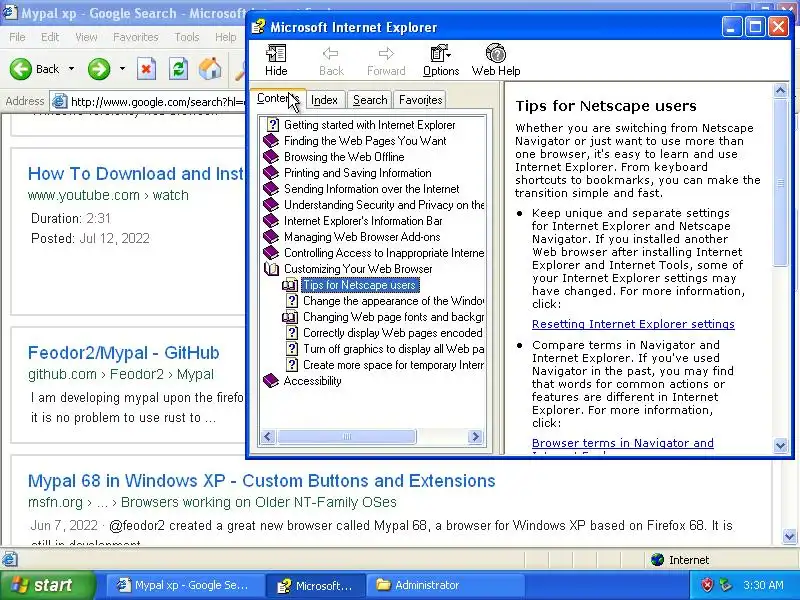Click book icon beside Printing and Saving Information
The height and width of the screenshot is (600, 800).
(271, 172)
